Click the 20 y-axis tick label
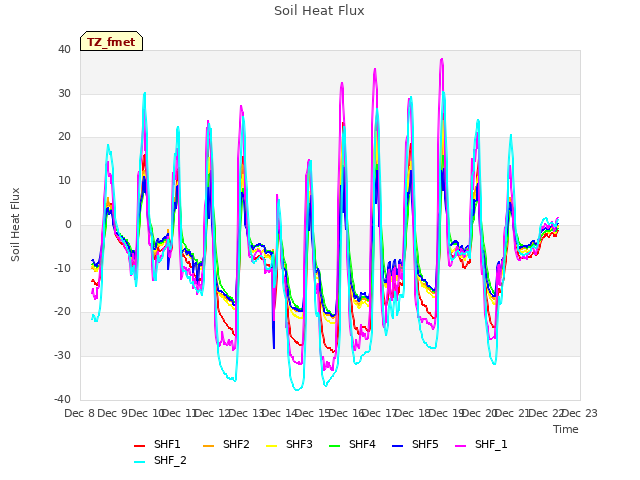This screenshot has height=480, width=640. [x=64, y=137]
